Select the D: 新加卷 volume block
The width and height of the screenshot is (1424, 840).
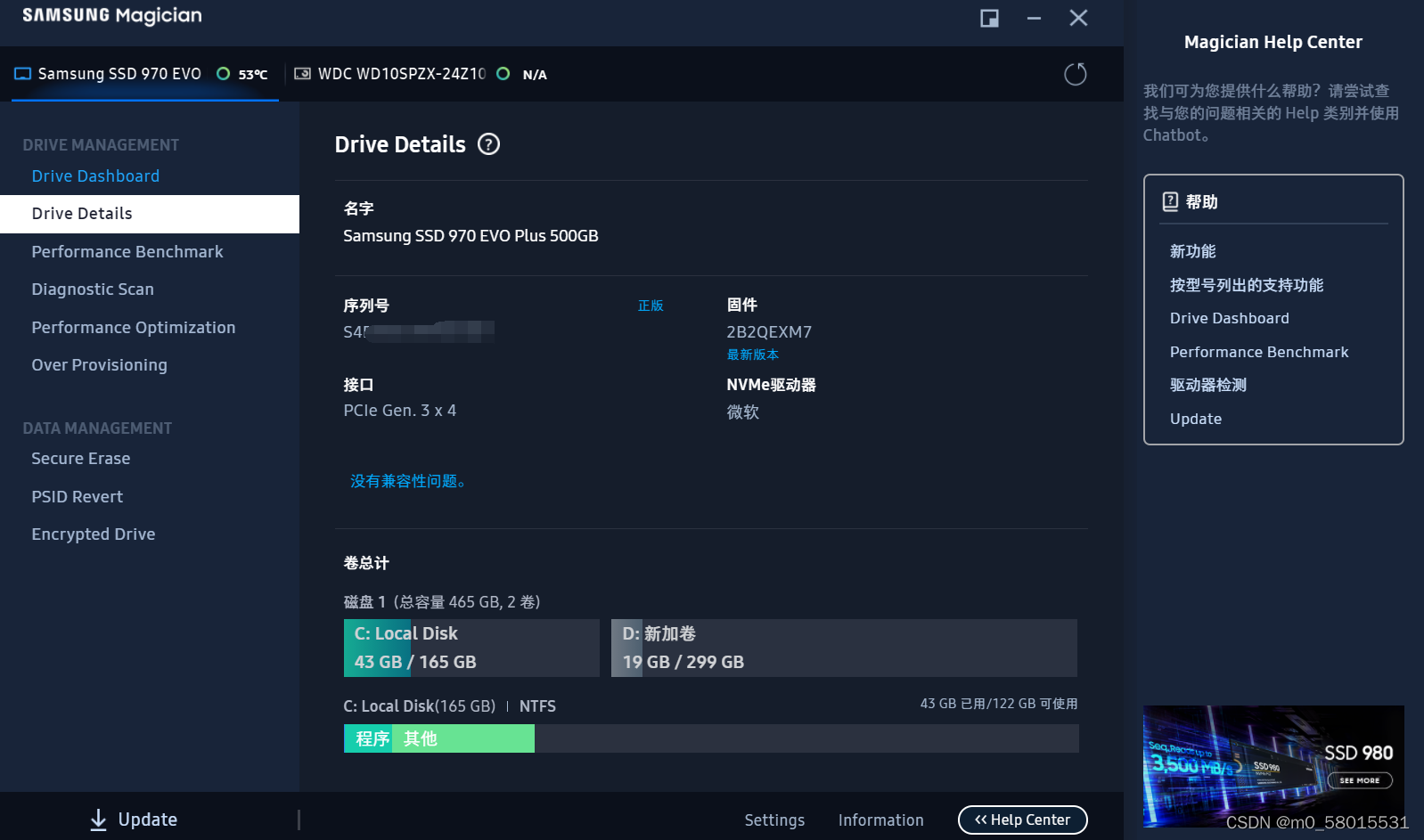[x=843, y=648]
